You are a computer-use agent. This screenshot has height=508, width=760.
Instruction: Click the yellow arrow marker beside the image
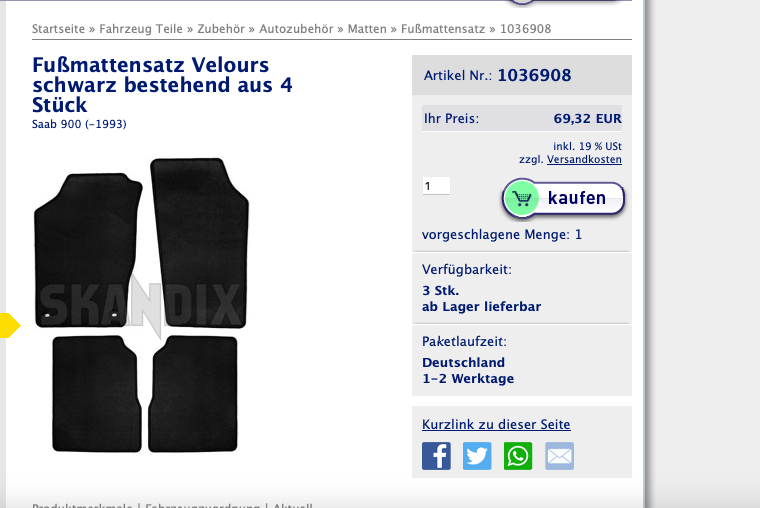tap(10, 325)
